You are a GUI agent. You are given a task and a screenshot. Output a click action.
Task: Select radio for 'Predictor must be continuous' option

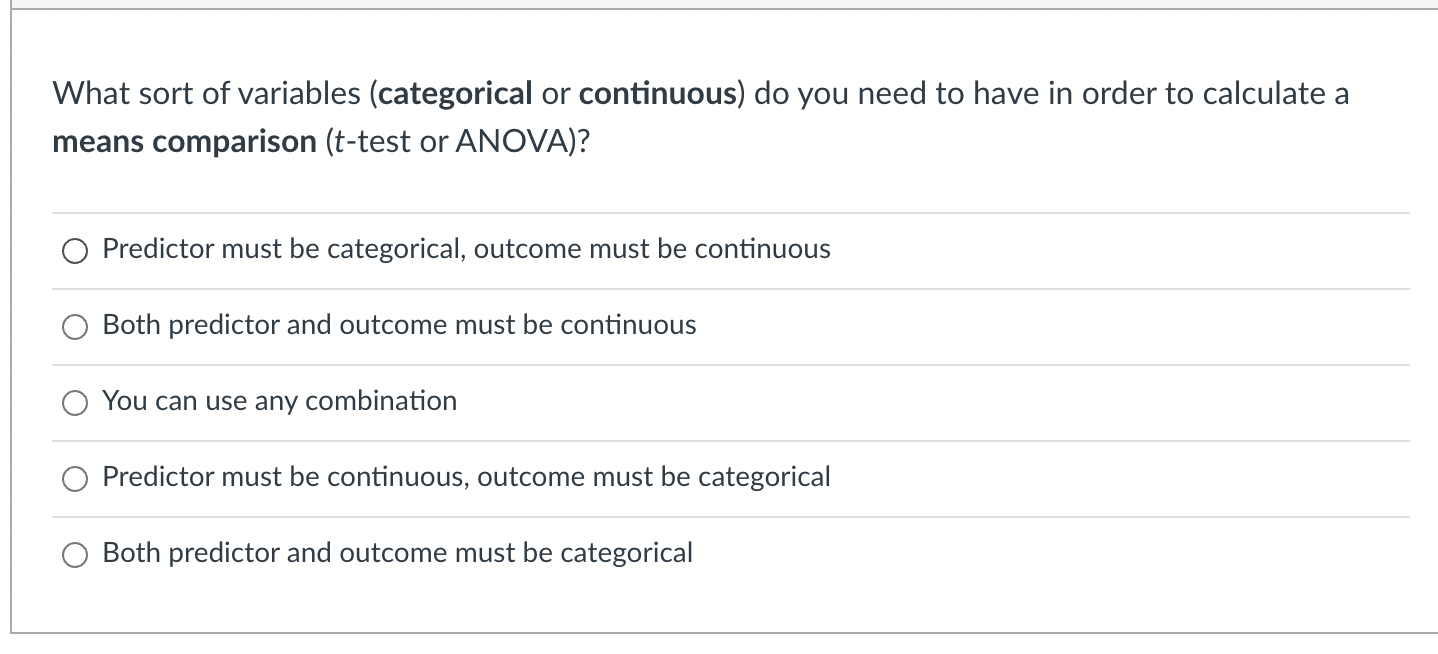(x=74, y=478)
